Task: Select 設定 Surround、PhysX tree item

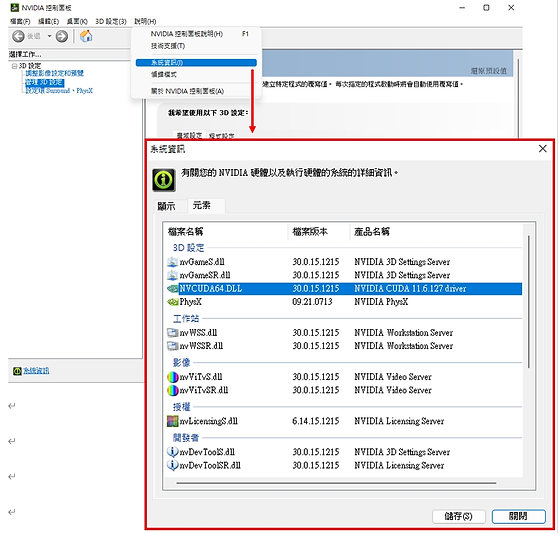Action: point(59,91)
